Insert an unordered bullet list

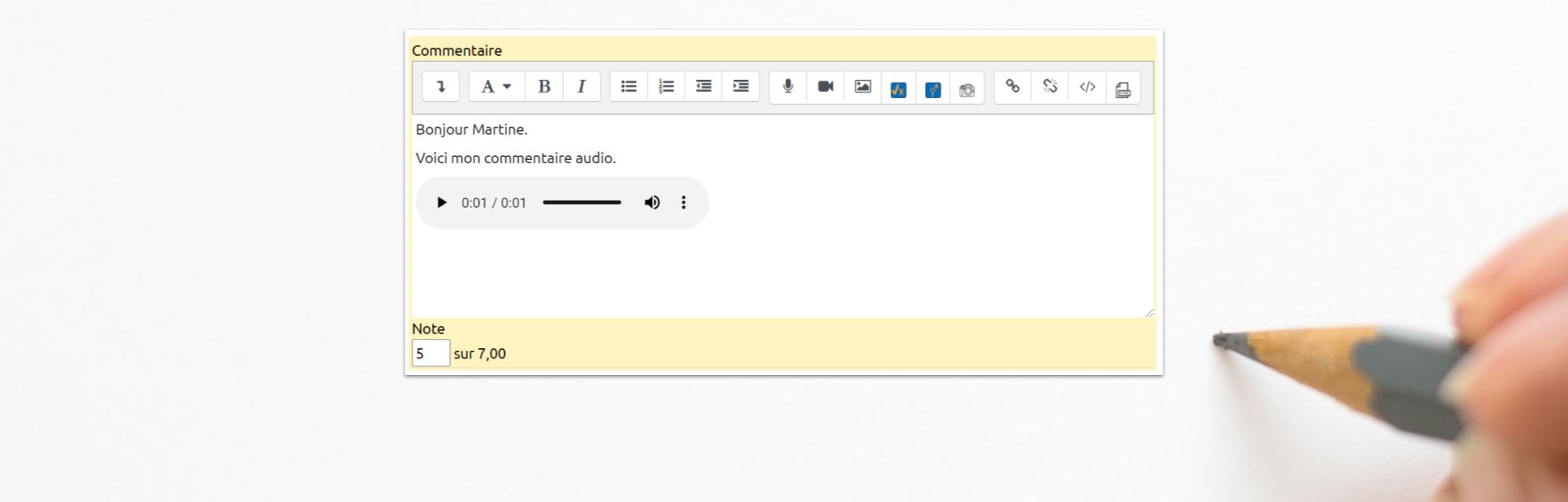pos(629,87)
